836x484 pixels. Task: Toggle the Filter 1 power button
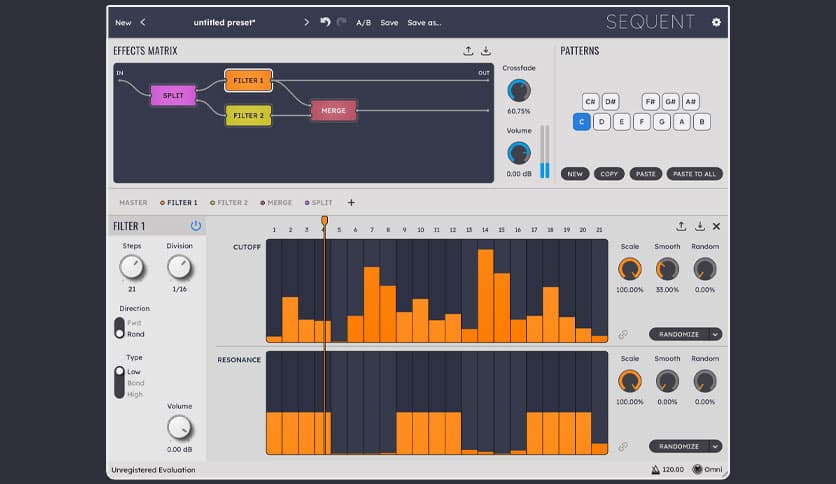pos(196,226)
